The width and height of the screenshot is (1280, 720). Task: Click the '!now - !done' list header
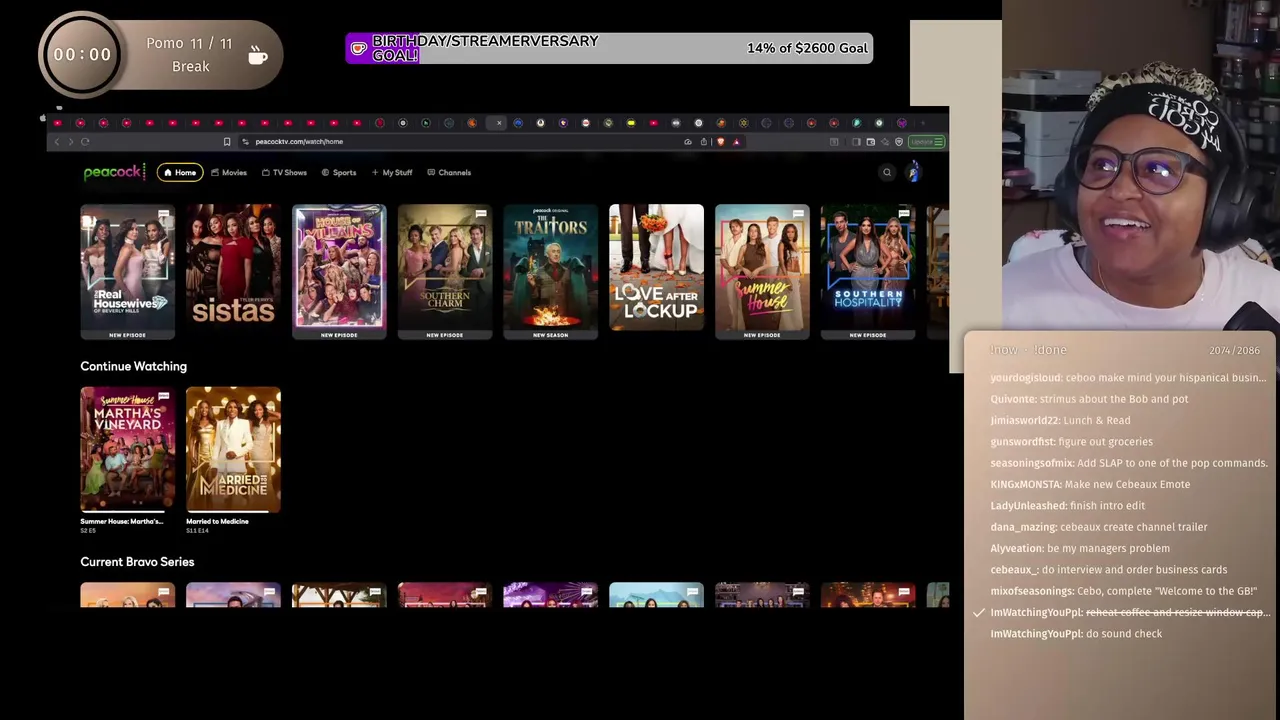[x=1028, y=350]
